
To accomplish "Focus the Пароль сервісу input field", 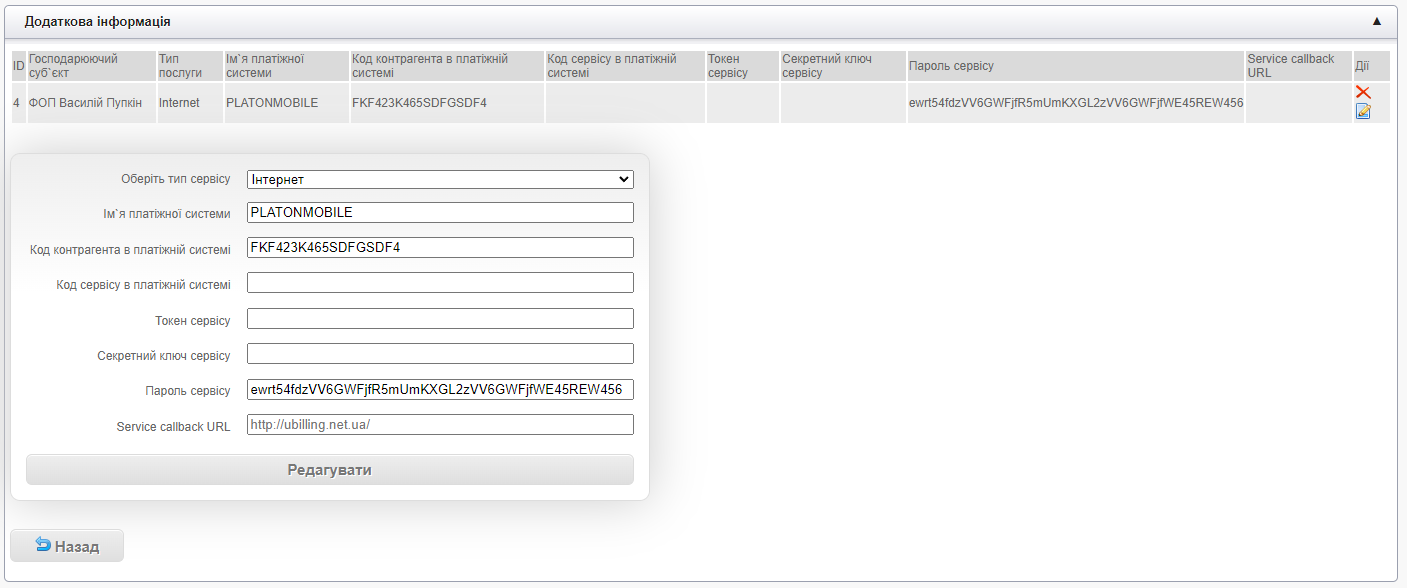I will pos(440,390).
